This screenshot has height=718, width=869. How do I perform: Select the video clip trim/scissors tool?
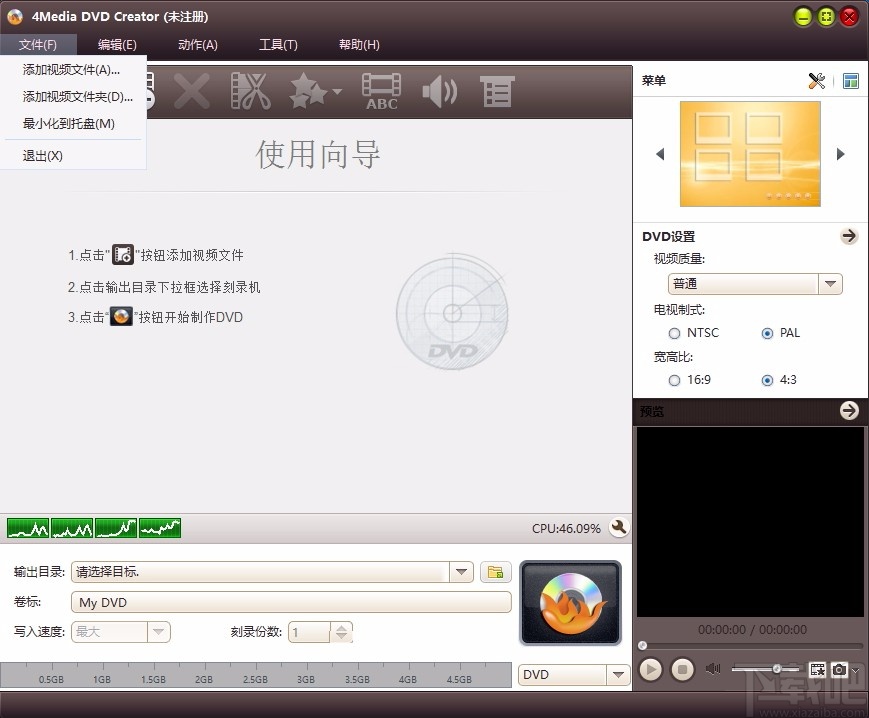250,90
